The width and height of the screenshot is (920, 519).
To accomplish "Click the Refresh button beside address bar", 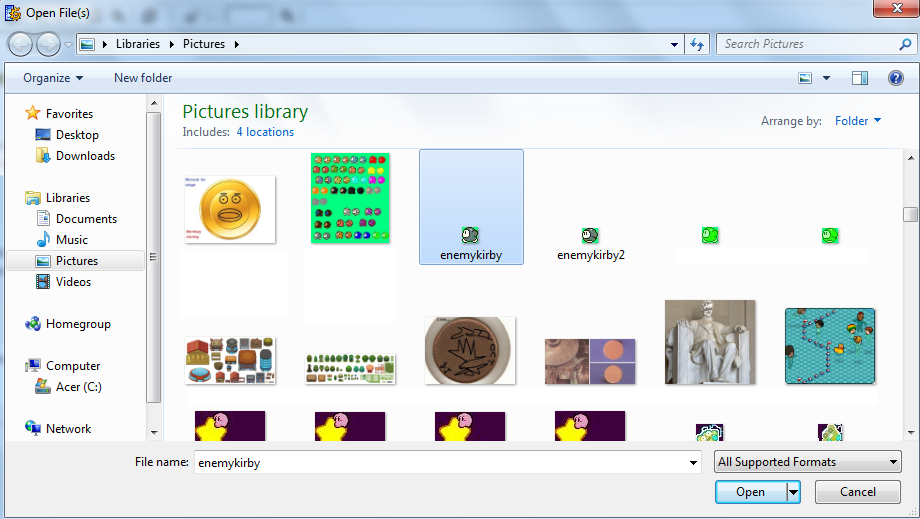I will click(x=697, y=44).
